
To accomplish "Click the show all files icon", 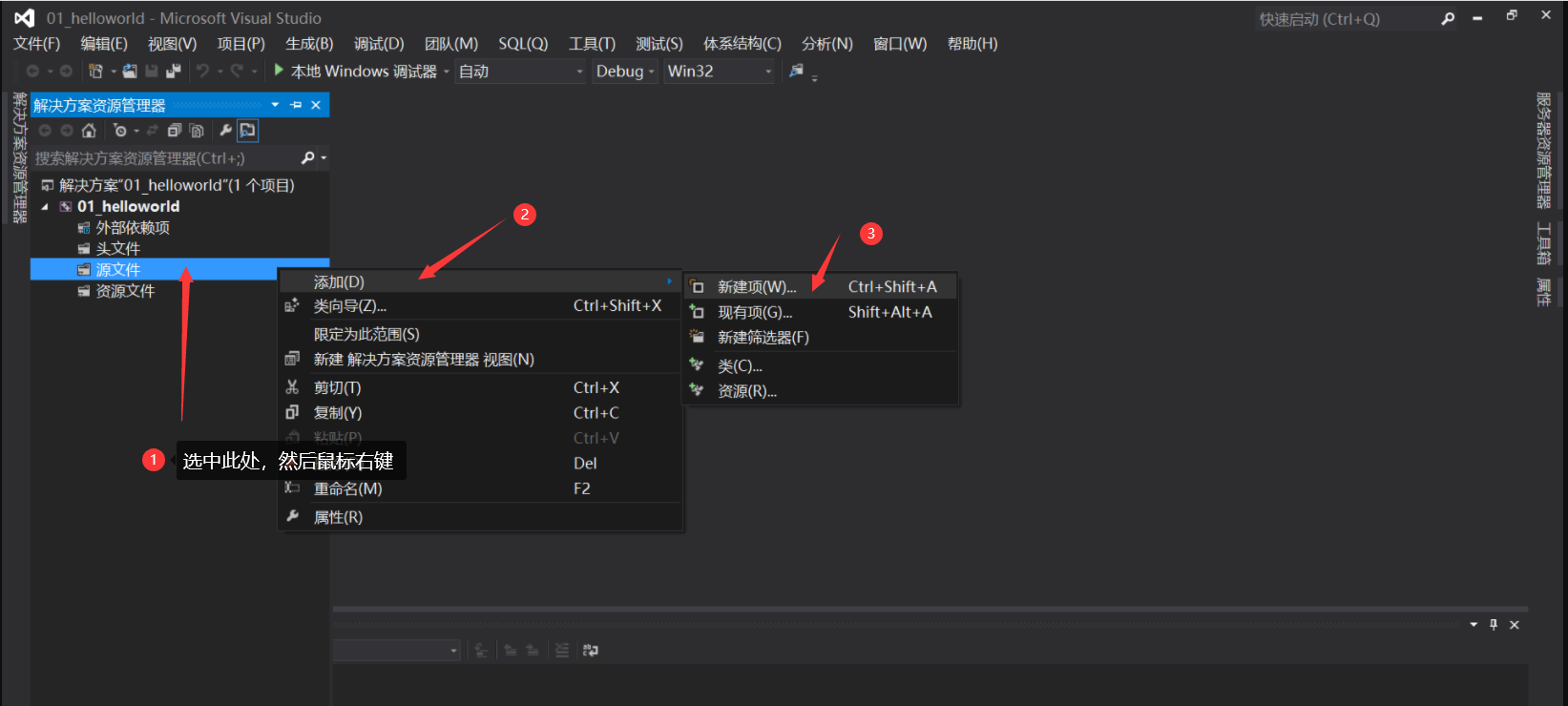I will click(x=197, y=131).
